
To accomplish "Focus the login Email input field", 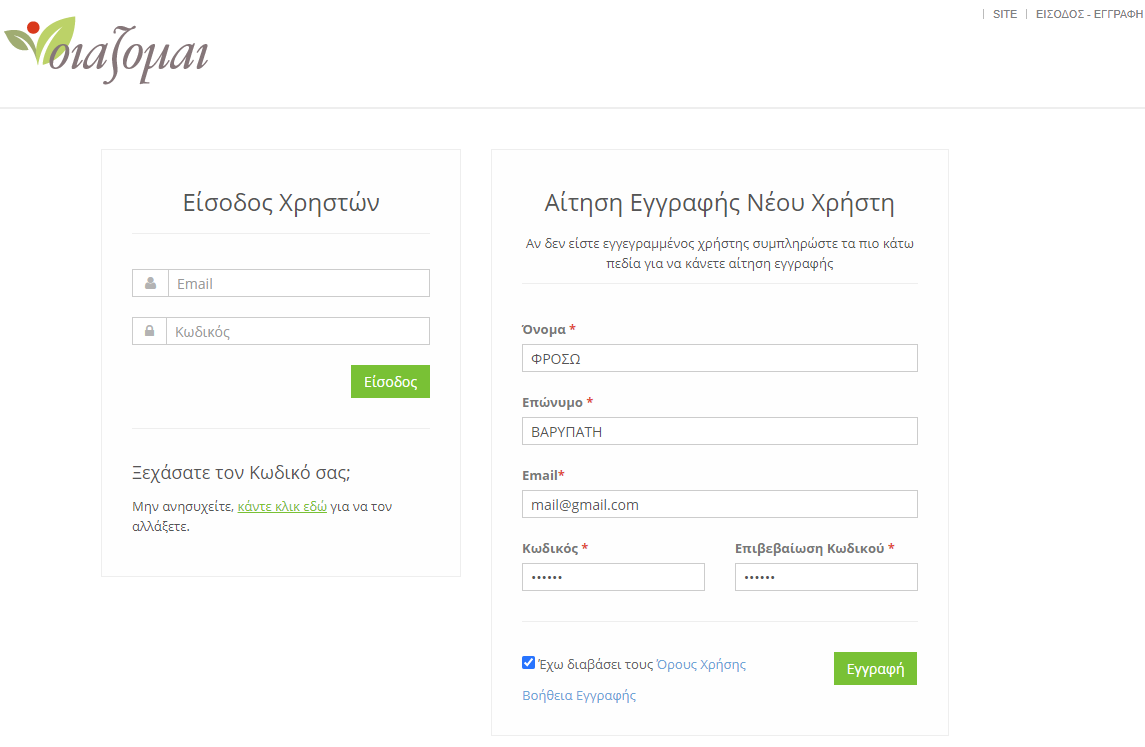I will click(298, 283).
